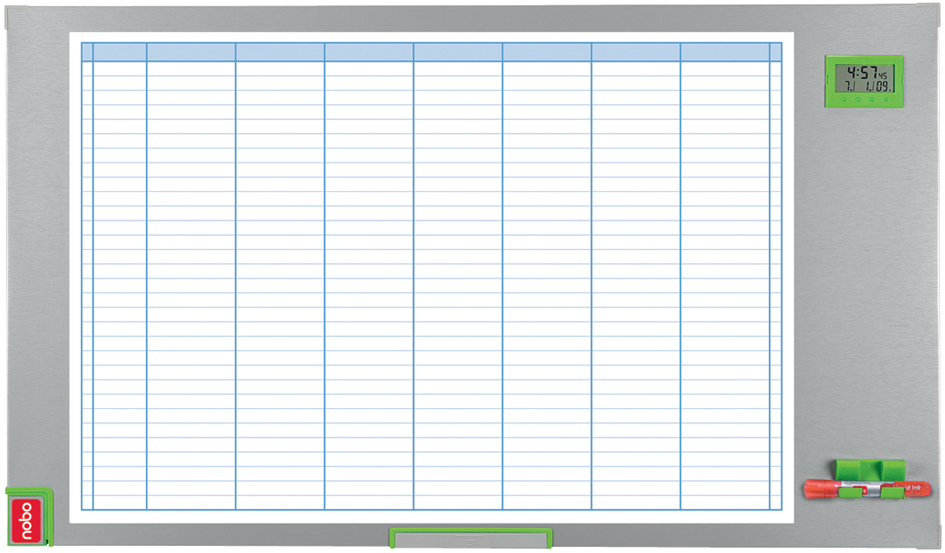
Task: Select the second wide column header cell
Action: tap(280, 52)
